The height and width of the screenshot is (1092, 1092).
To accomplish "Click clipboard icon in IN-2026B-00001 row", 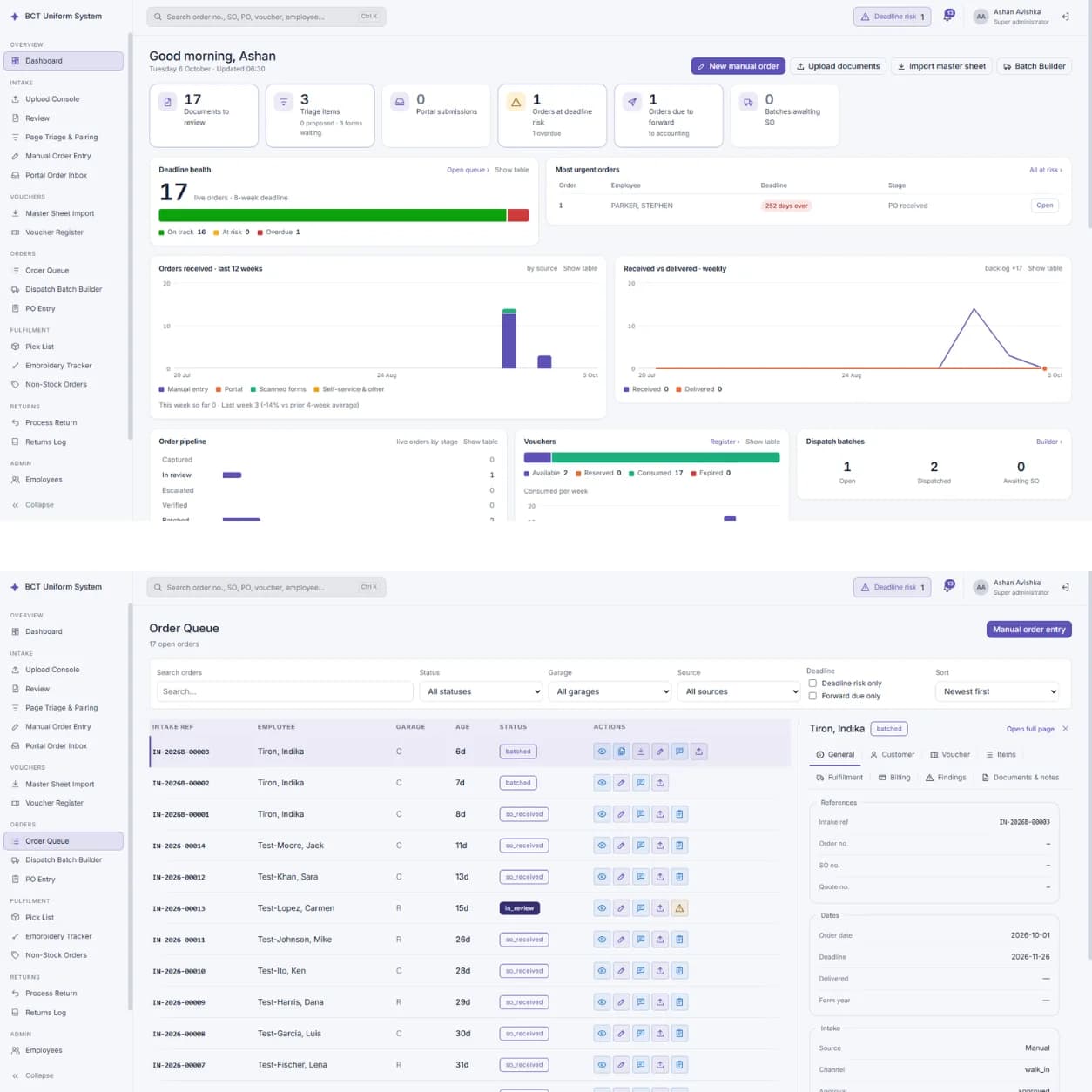I will point(679,813).
